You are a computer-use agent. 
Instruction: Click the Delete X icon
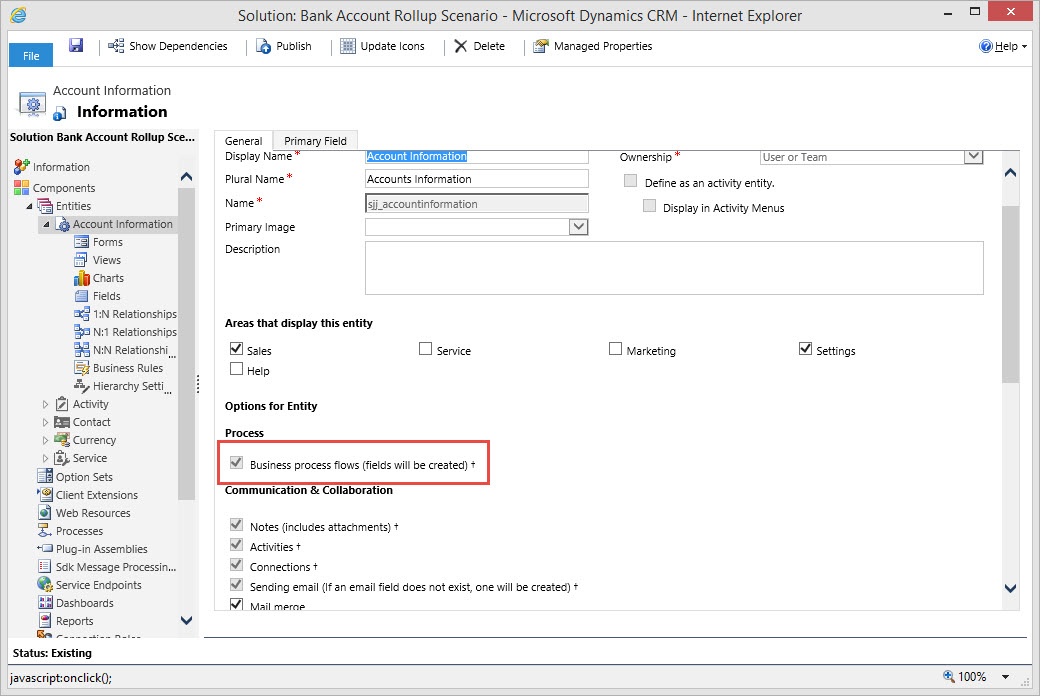pyautogui.click(x=460, y=46)
